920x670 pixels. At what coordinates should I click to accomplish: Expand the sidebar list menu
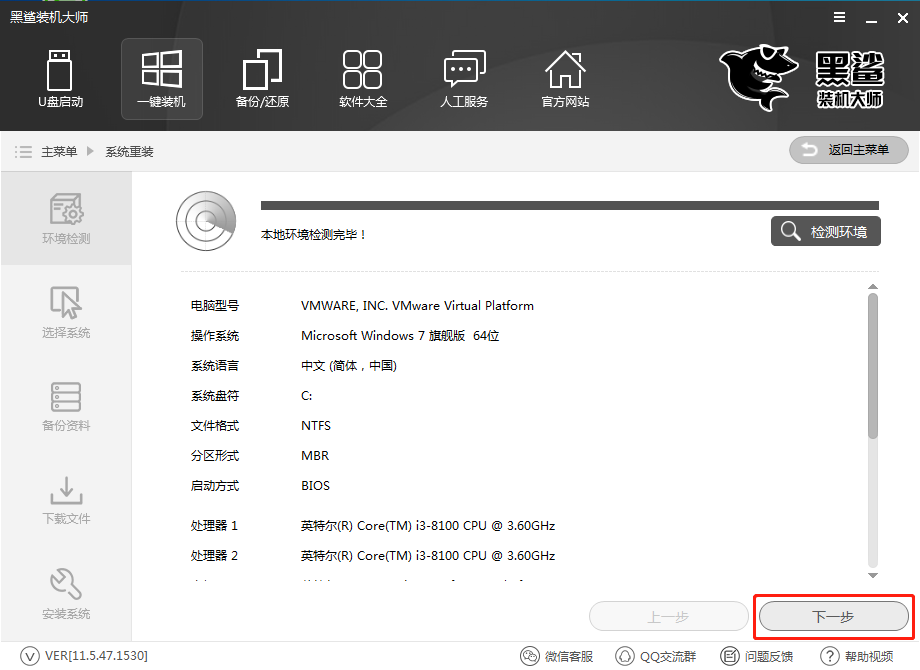pyautogui.click(x=23, y=151)
